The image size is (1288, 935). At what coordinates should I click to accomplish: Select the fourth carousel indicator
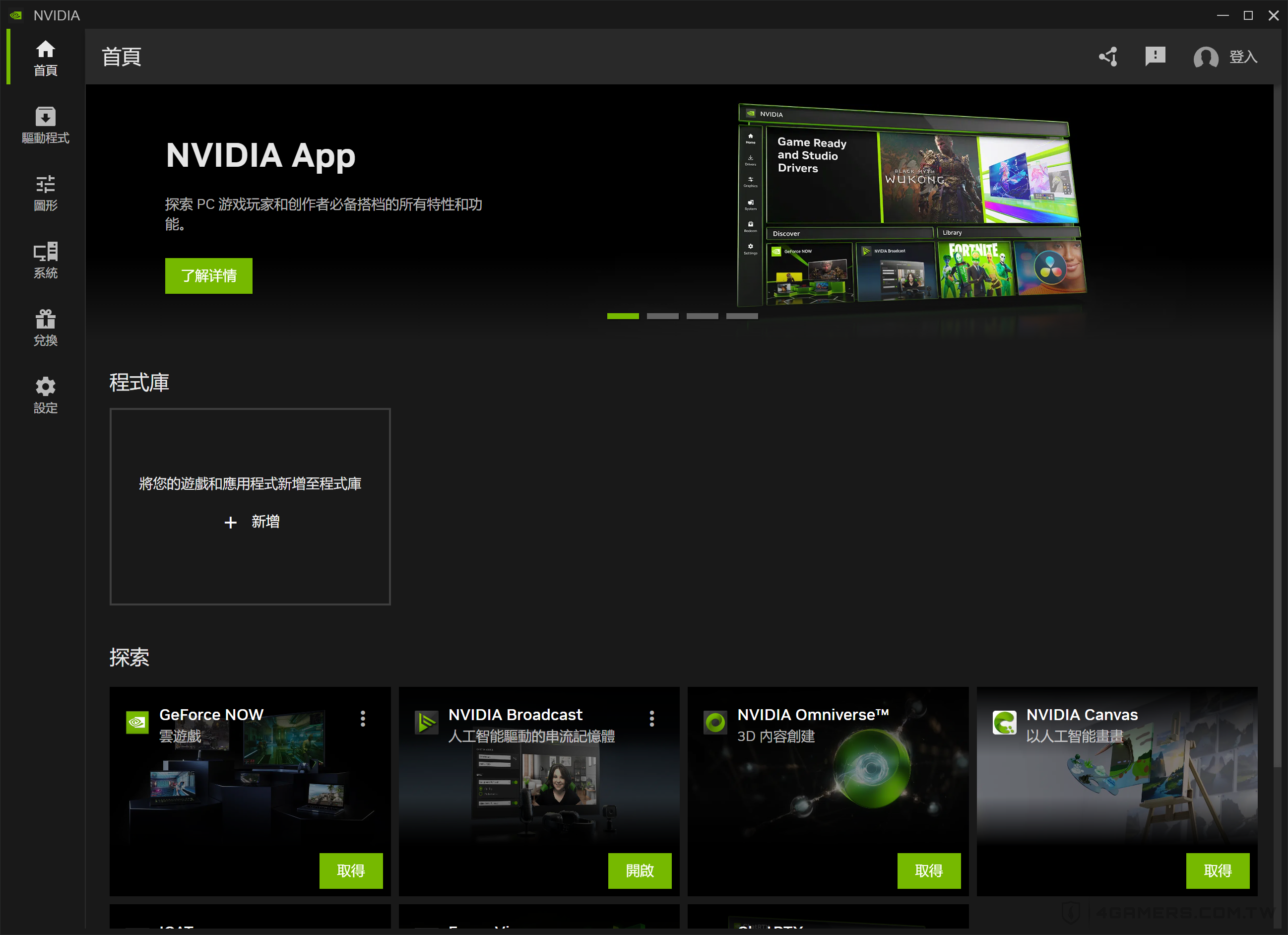[x=742, y=316]
